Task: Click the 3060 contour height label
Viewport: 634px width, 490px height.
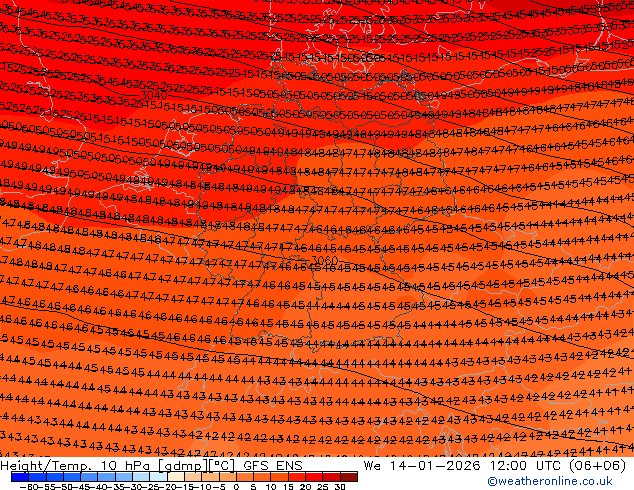Action: 325,260
